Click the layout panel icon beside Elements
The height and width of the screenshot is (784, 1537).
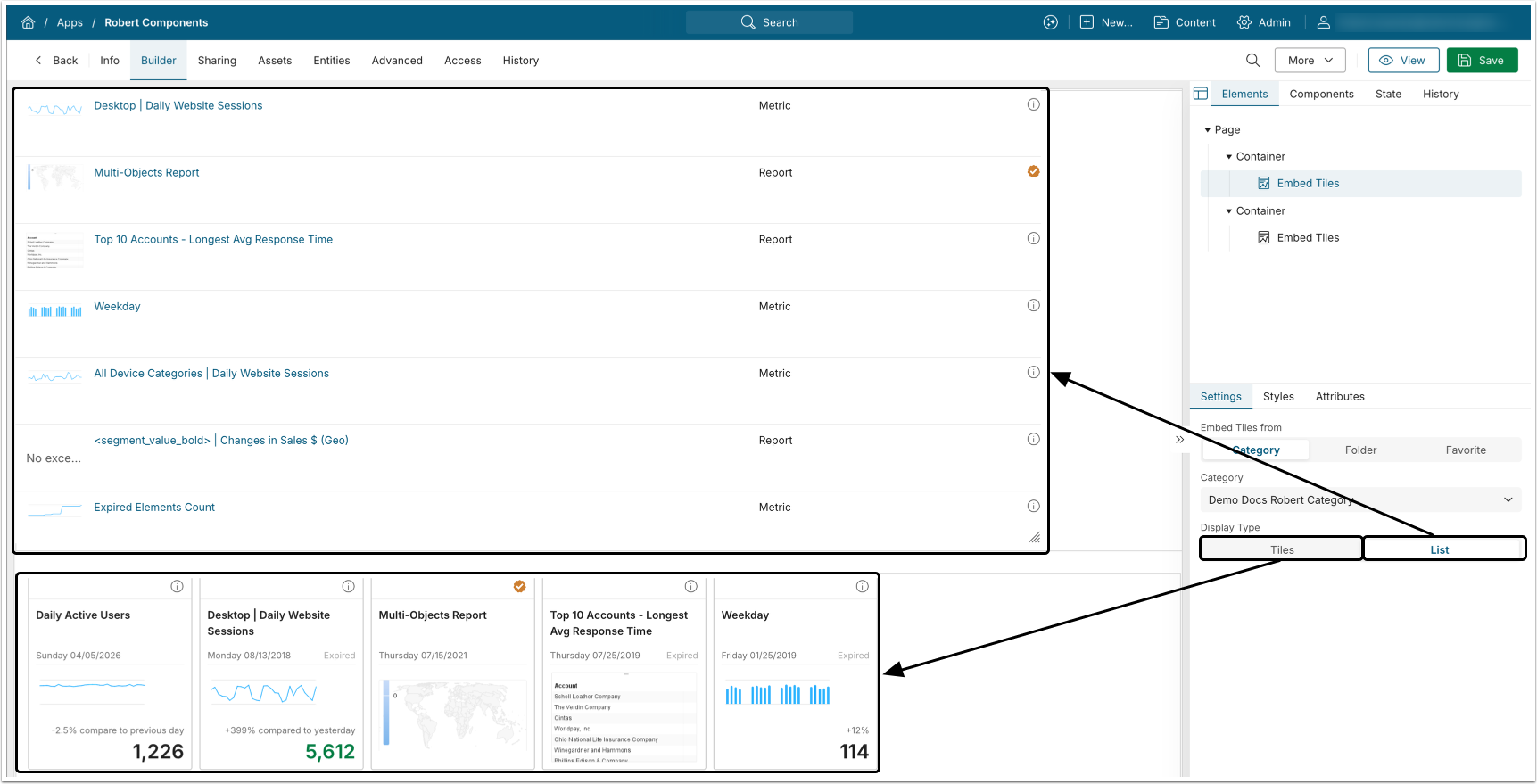1201,94
